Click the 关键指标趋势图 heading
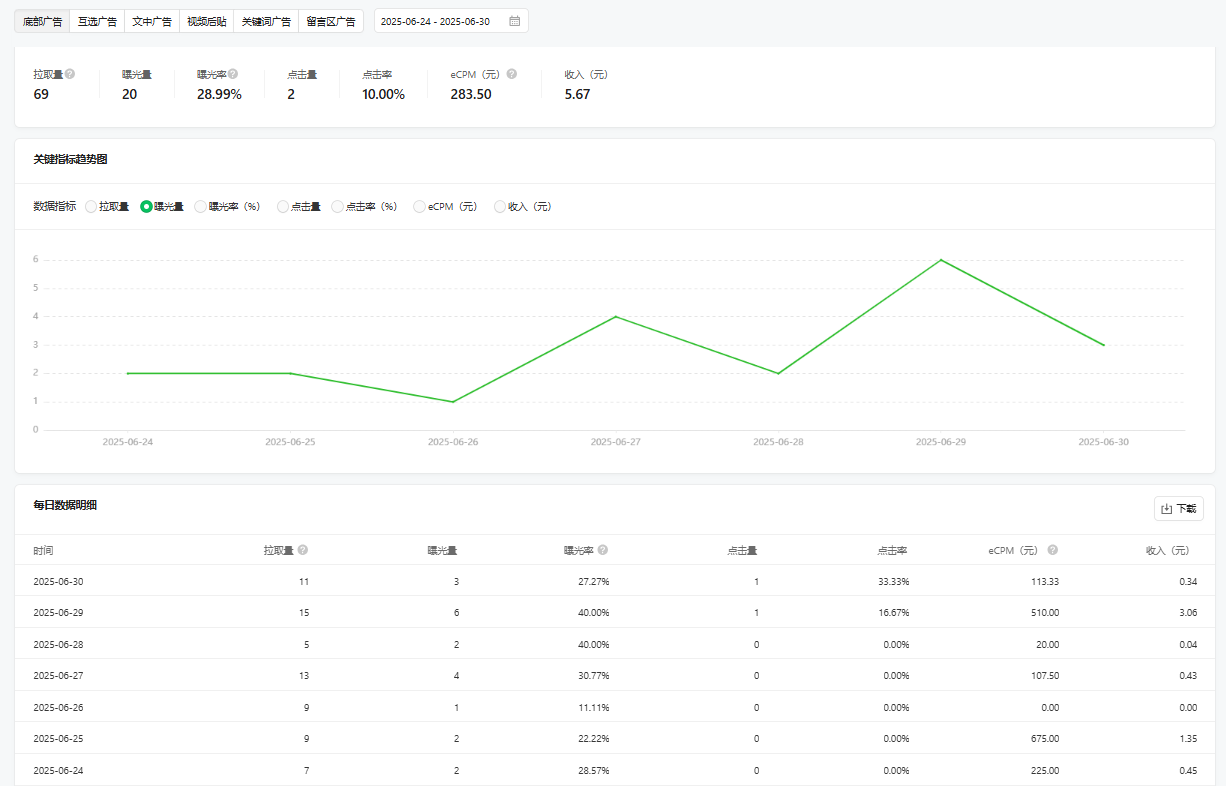This screenshot has height=786, width=1226. [69, 159]
